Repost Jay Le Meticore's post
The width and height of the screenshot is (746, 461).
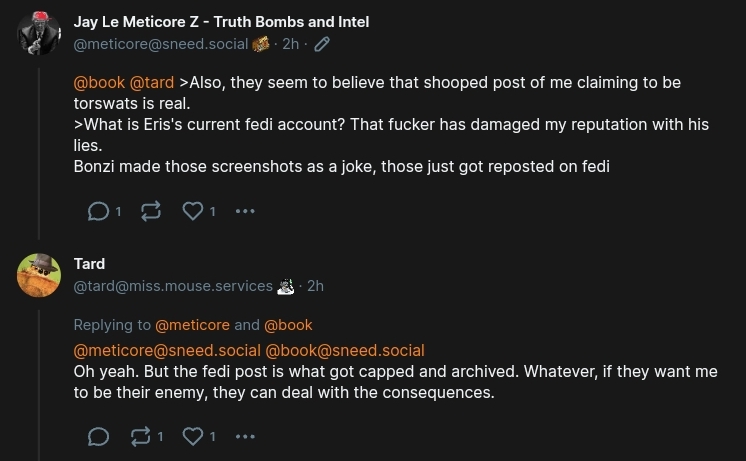click(x=151, y=211)
